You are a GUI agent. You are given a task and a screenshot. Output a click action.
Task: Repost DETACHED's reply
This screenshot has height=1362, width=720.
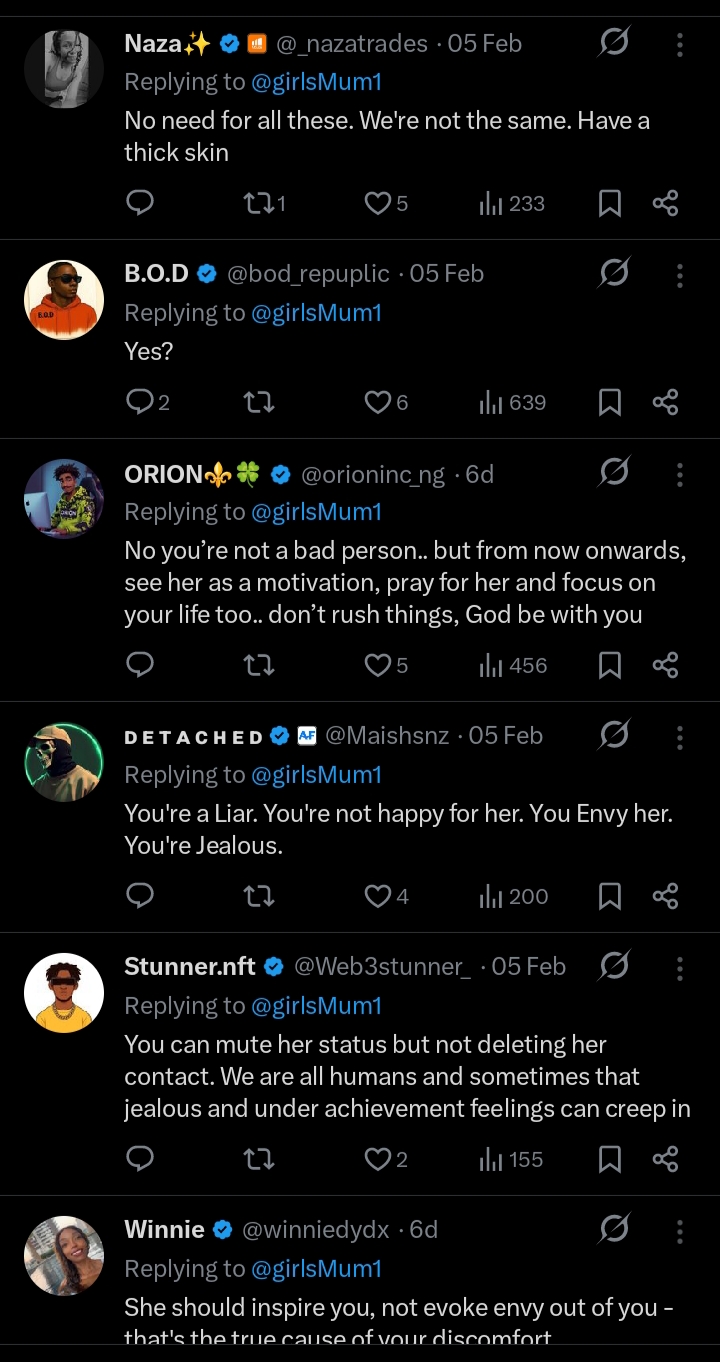[259, 896]
